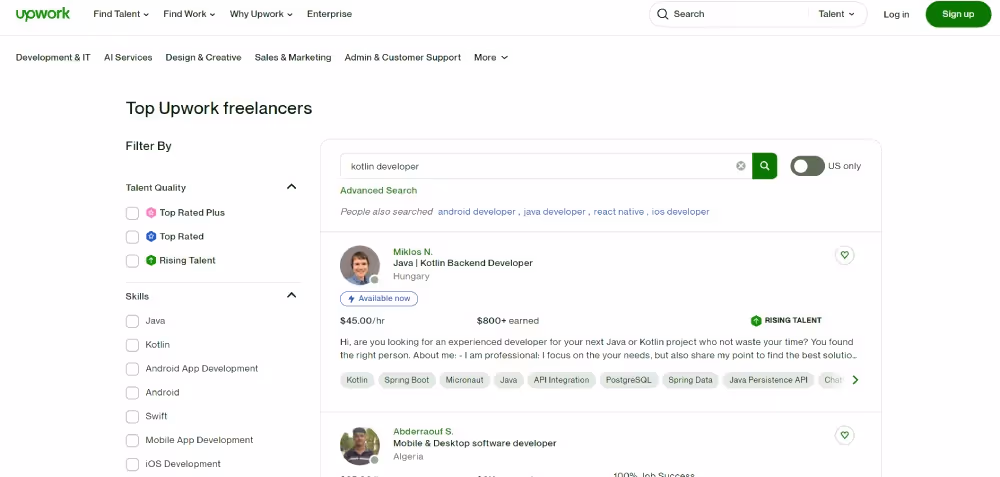Click the Spring Boot skill tag

[407, 380]
